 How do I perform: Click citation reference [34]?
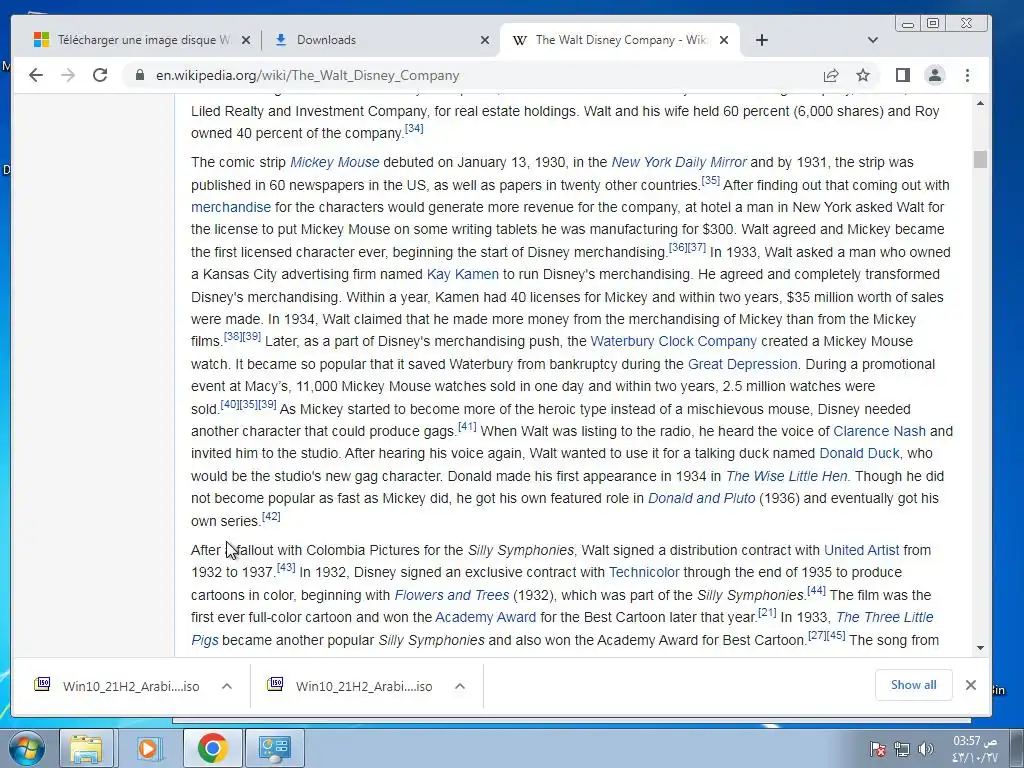point(414,128)
